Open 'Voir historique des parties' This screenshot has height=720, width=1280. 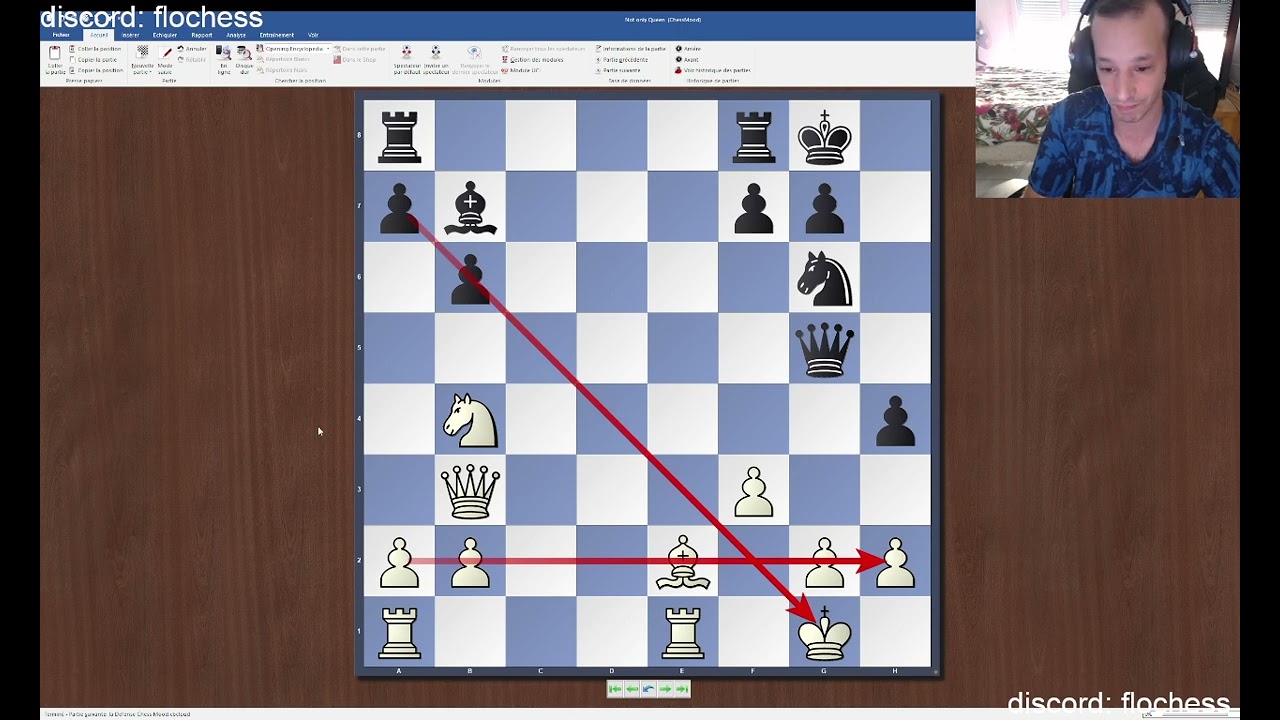(713, 70)
